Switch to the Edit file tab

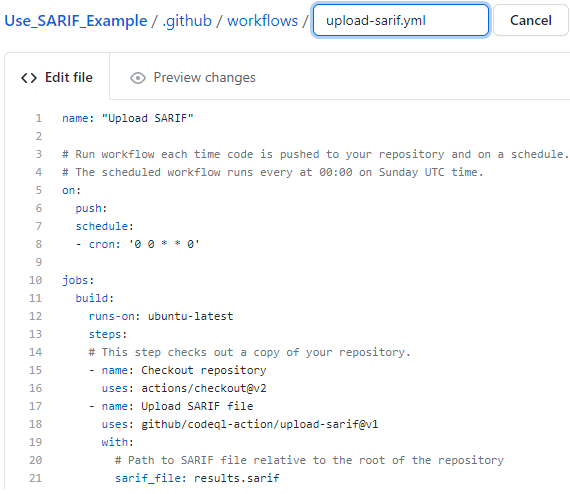point(57,77)
